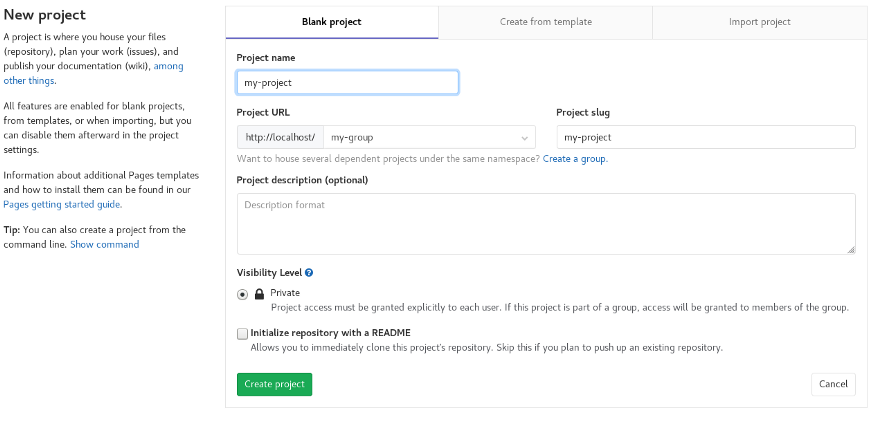Click the lock icon beside Private
The image size is (875, 421).
point(260,294)
